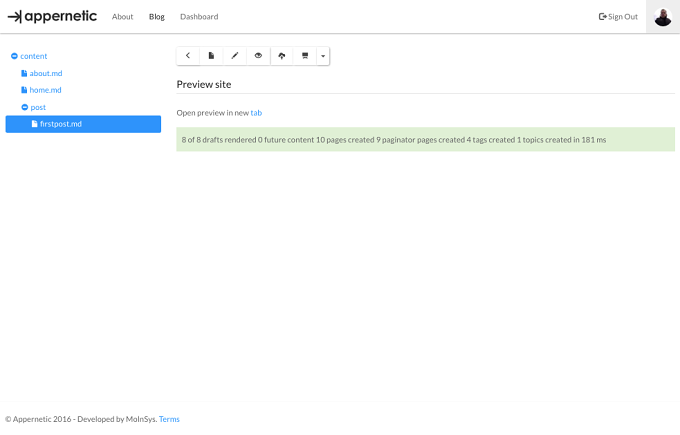Click the presentation board toolbar icon
This screenshot has height=435, width=680.
point(305,56)
